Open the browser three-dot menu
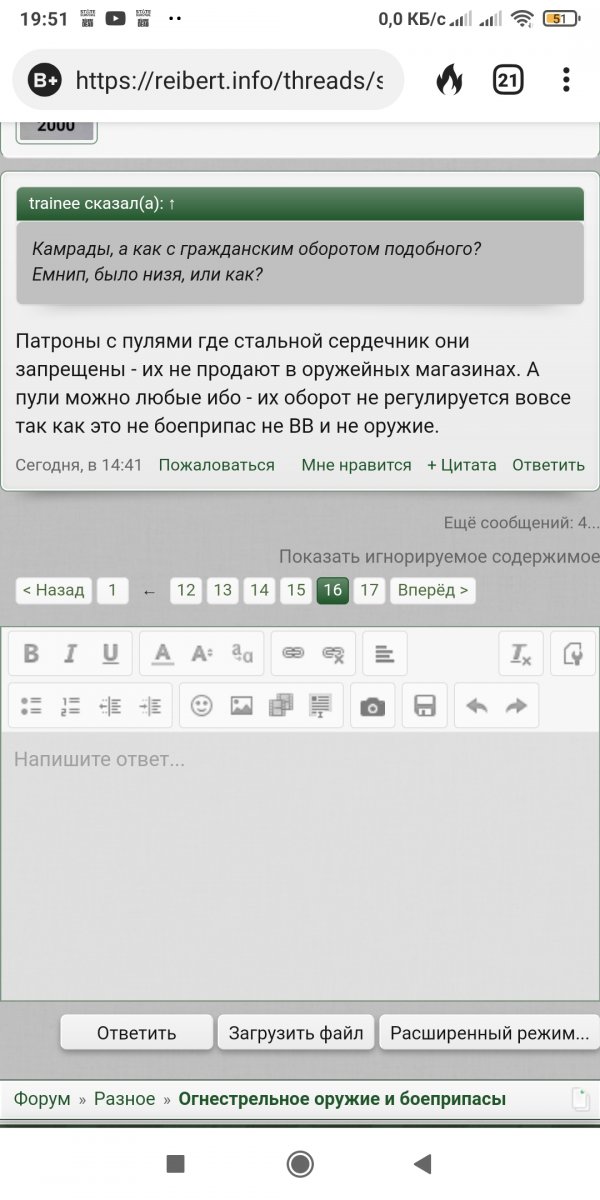This screenshot has height=1200, width=600. 566,80
